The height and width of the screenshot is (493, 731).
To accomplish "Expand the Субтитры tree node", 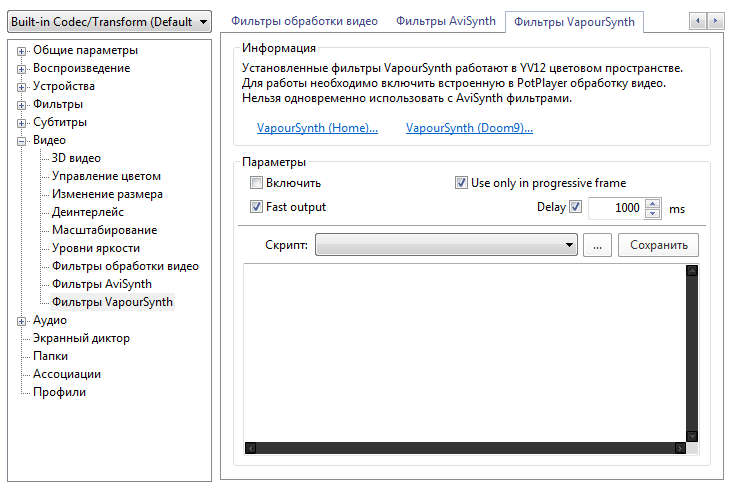I will click(21, 123).
